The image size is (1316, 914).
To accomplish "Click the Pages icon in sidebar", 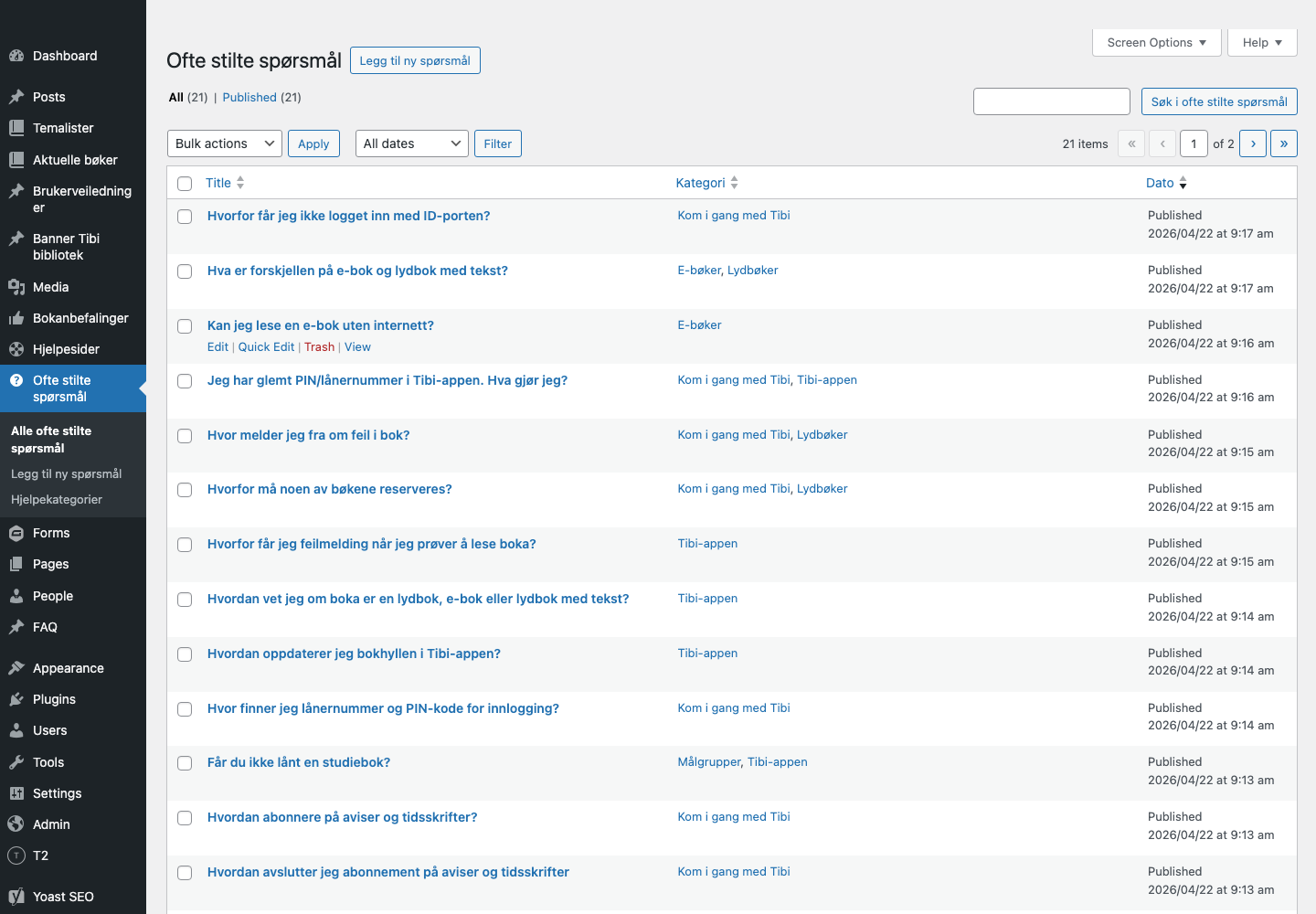I will 16,564.
